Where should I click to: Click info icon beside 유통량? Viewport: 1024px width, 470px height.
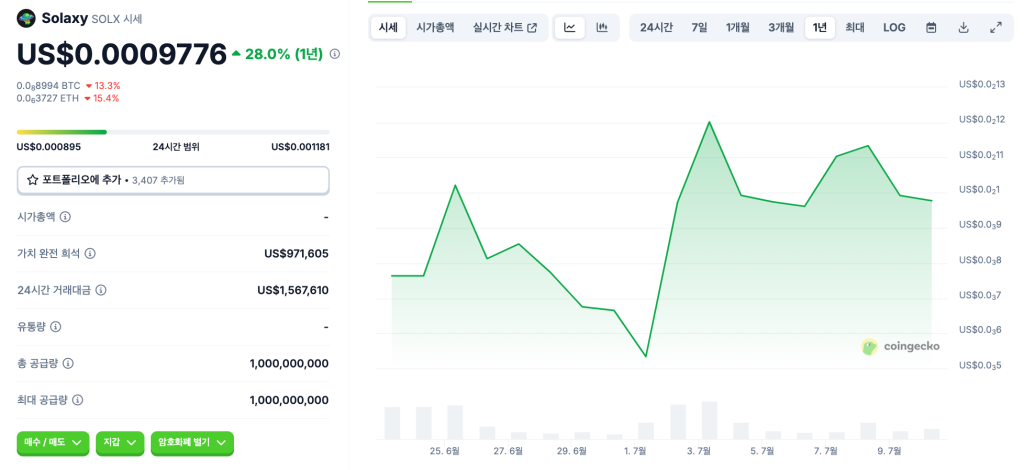[56, 326]
